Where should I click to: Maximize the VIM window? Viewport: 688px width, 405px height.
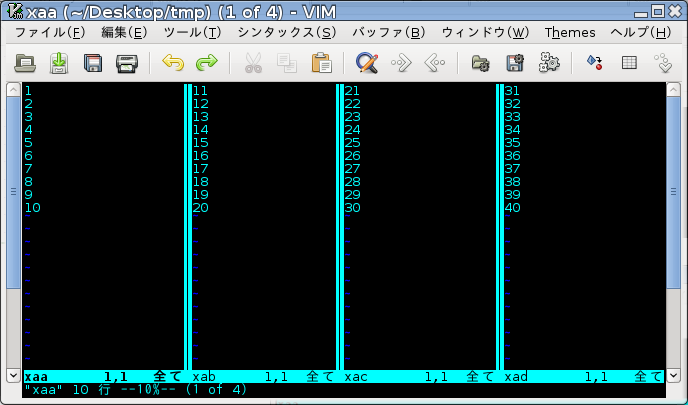tap(658, 11)
